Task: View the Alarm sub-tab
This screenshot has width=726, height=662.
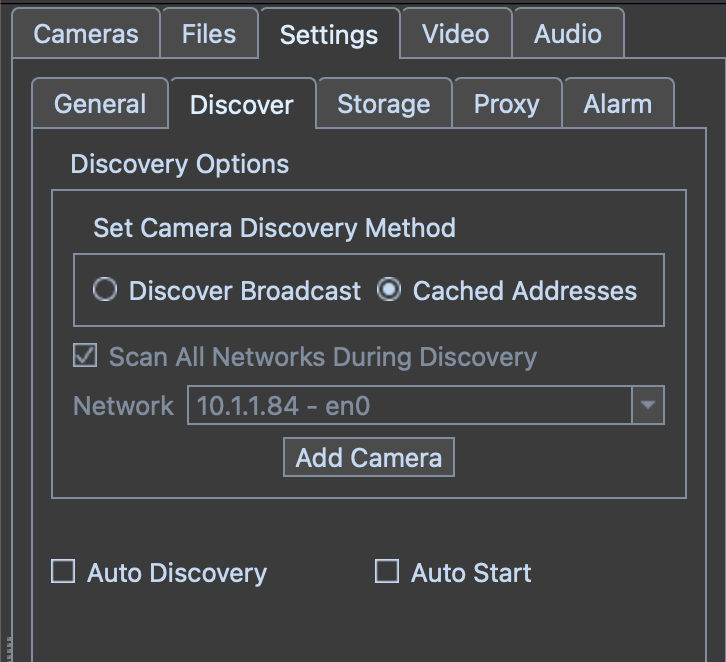Action: point(617,104)
